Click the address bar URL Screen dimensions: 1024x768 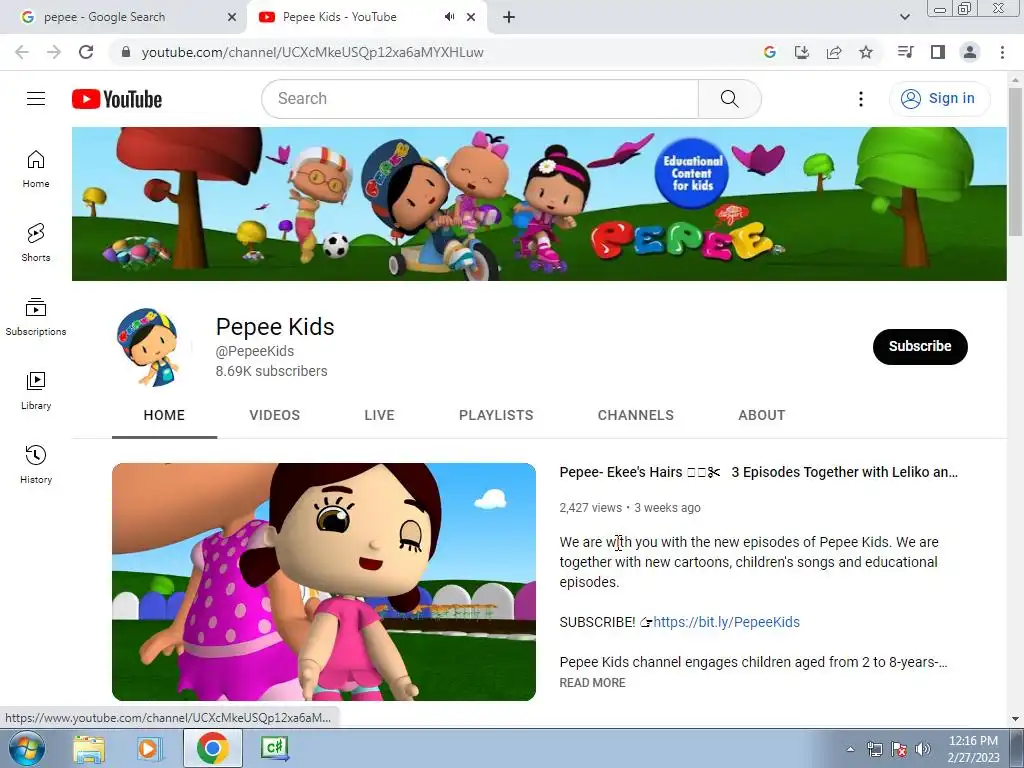(x=312, y=52)
